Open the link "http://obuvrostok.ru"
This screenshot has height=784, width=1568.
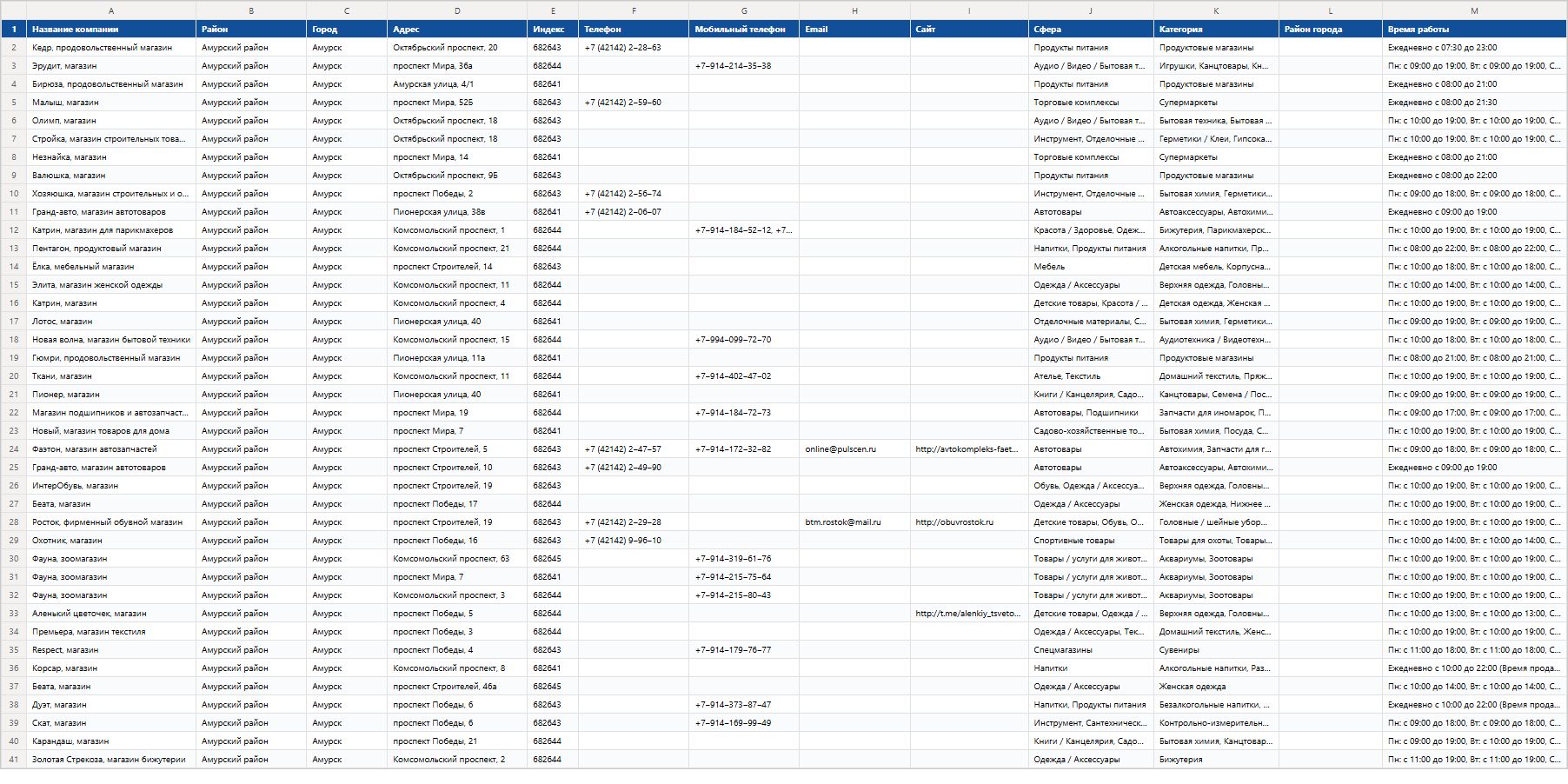(954, 522)
